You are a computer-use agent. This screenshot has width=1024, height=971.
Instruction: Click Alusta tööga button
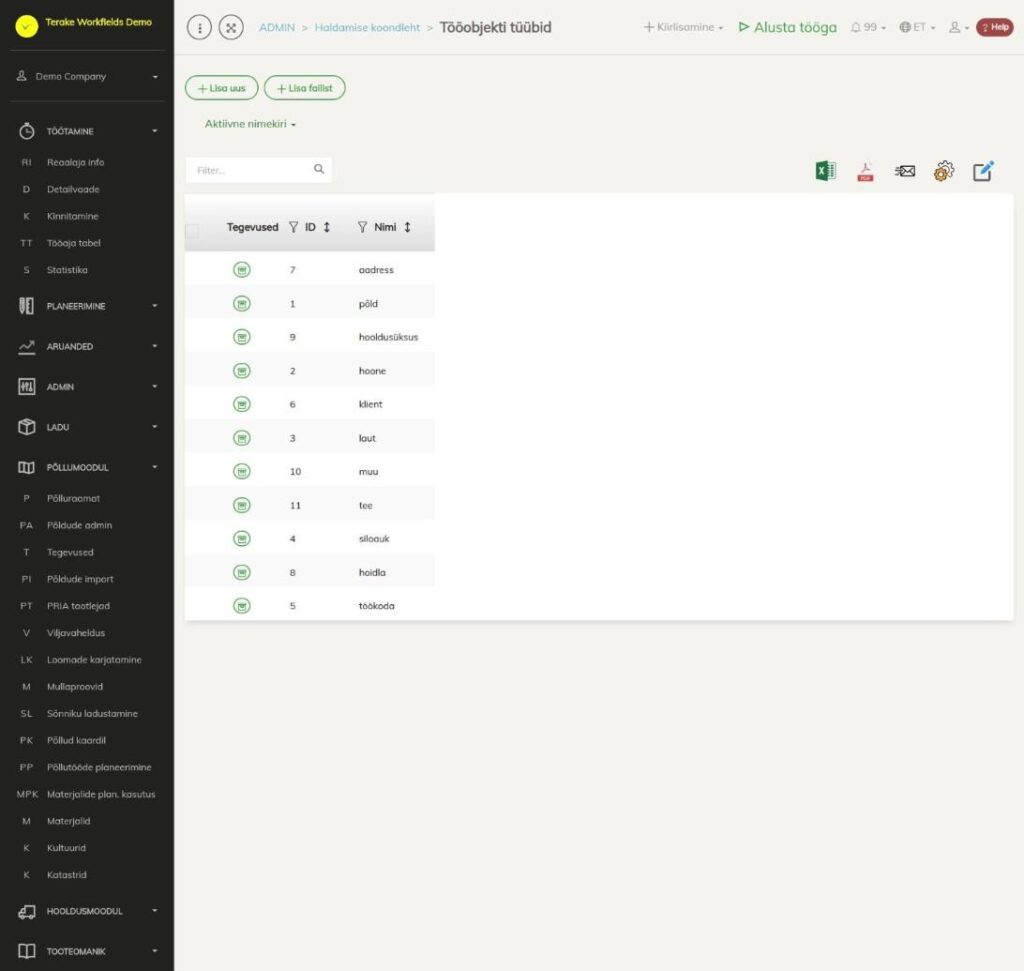point(788,27)
